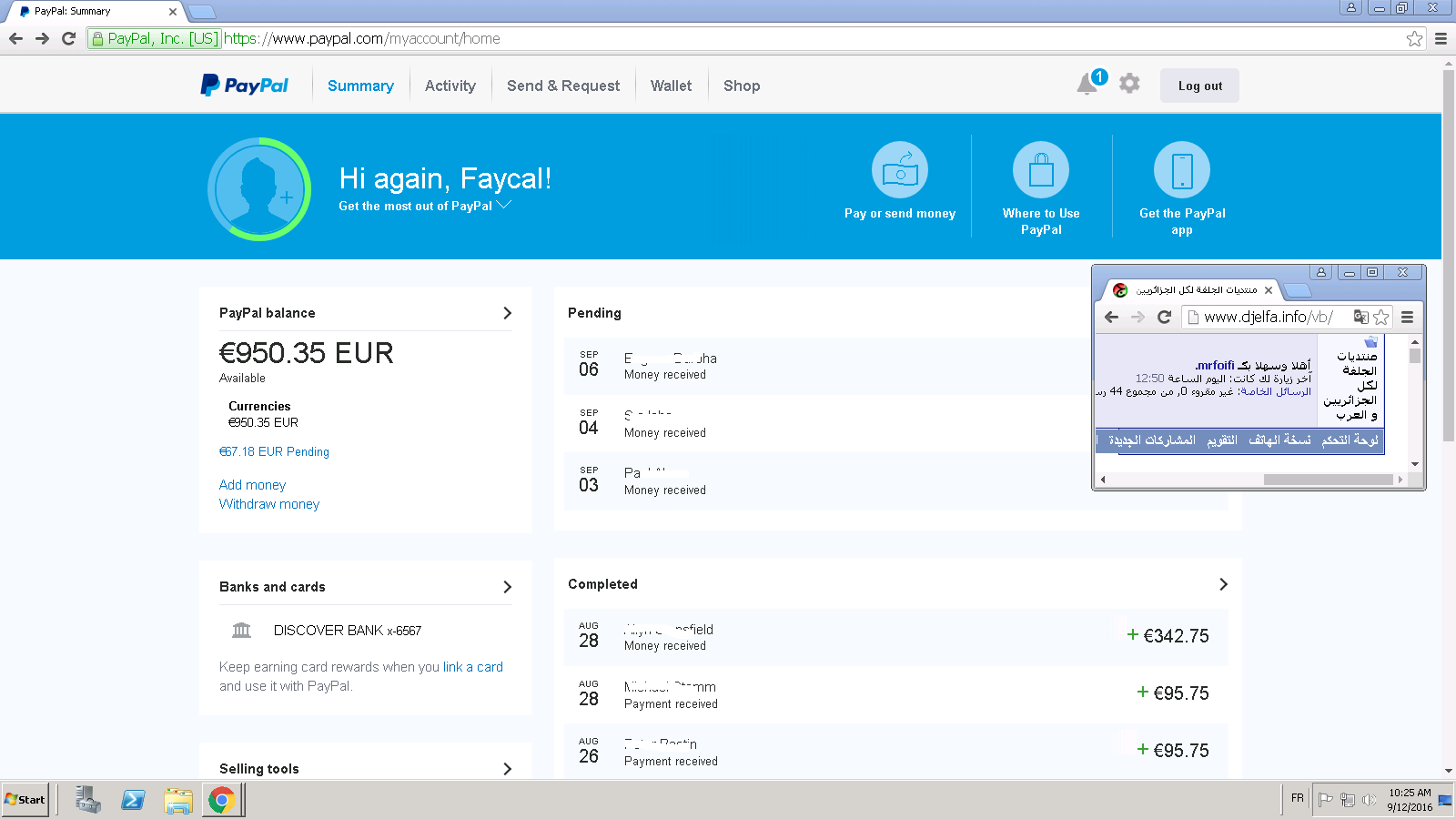The image size is (1456, 819).
Task: Click the Pay or send money label
Action: click(900, 213)
